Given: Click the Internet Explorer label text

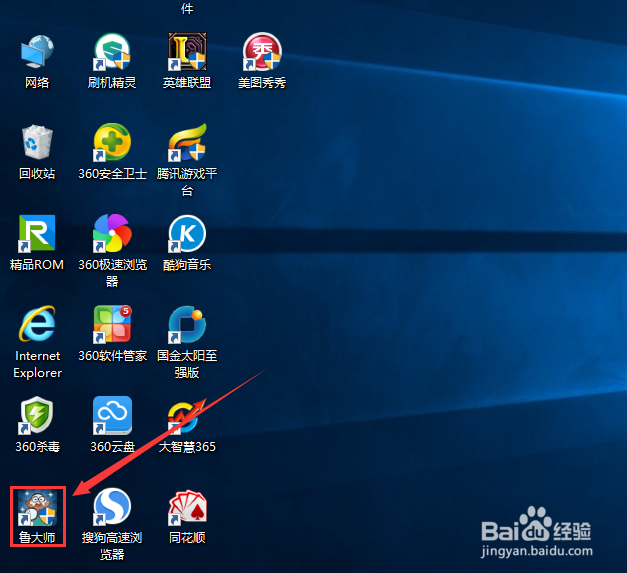Looking at the screenshot, I should (x=38, y=364).
